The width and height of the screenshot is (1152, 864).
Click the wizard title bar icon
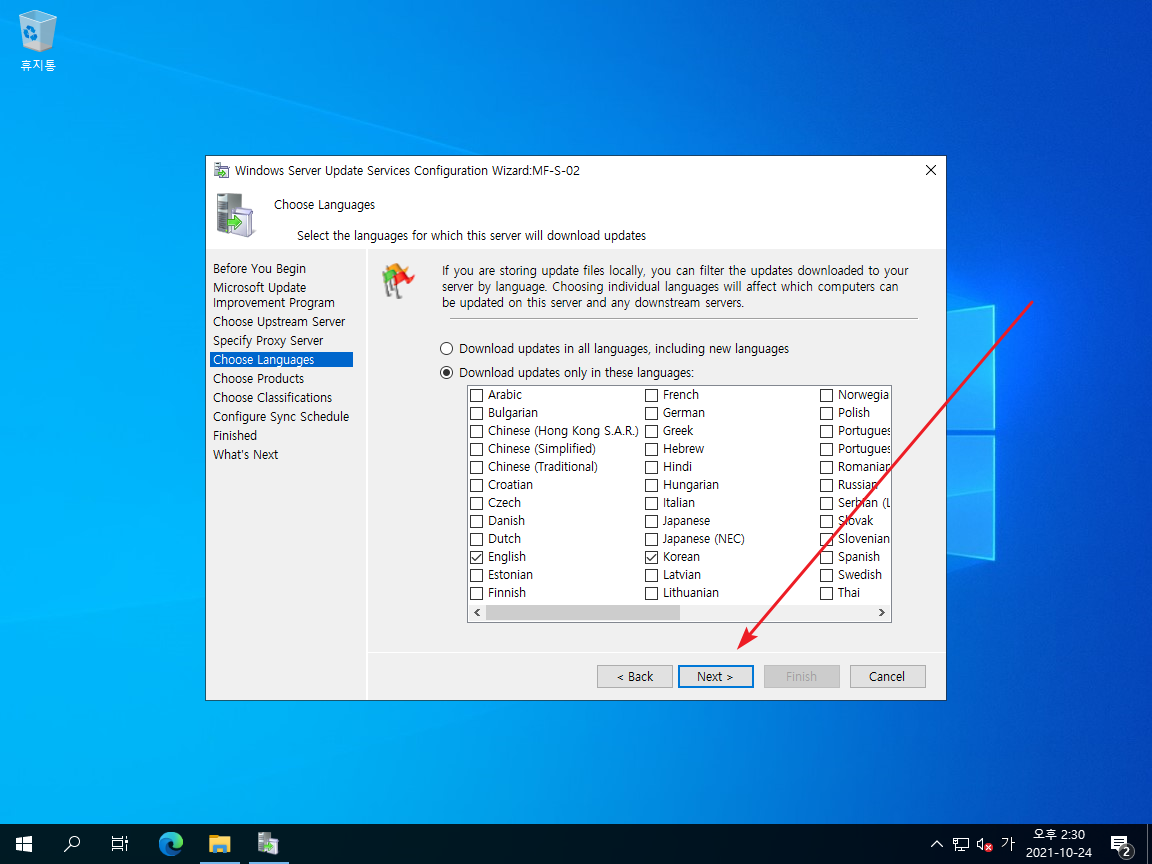coord(221,170)
